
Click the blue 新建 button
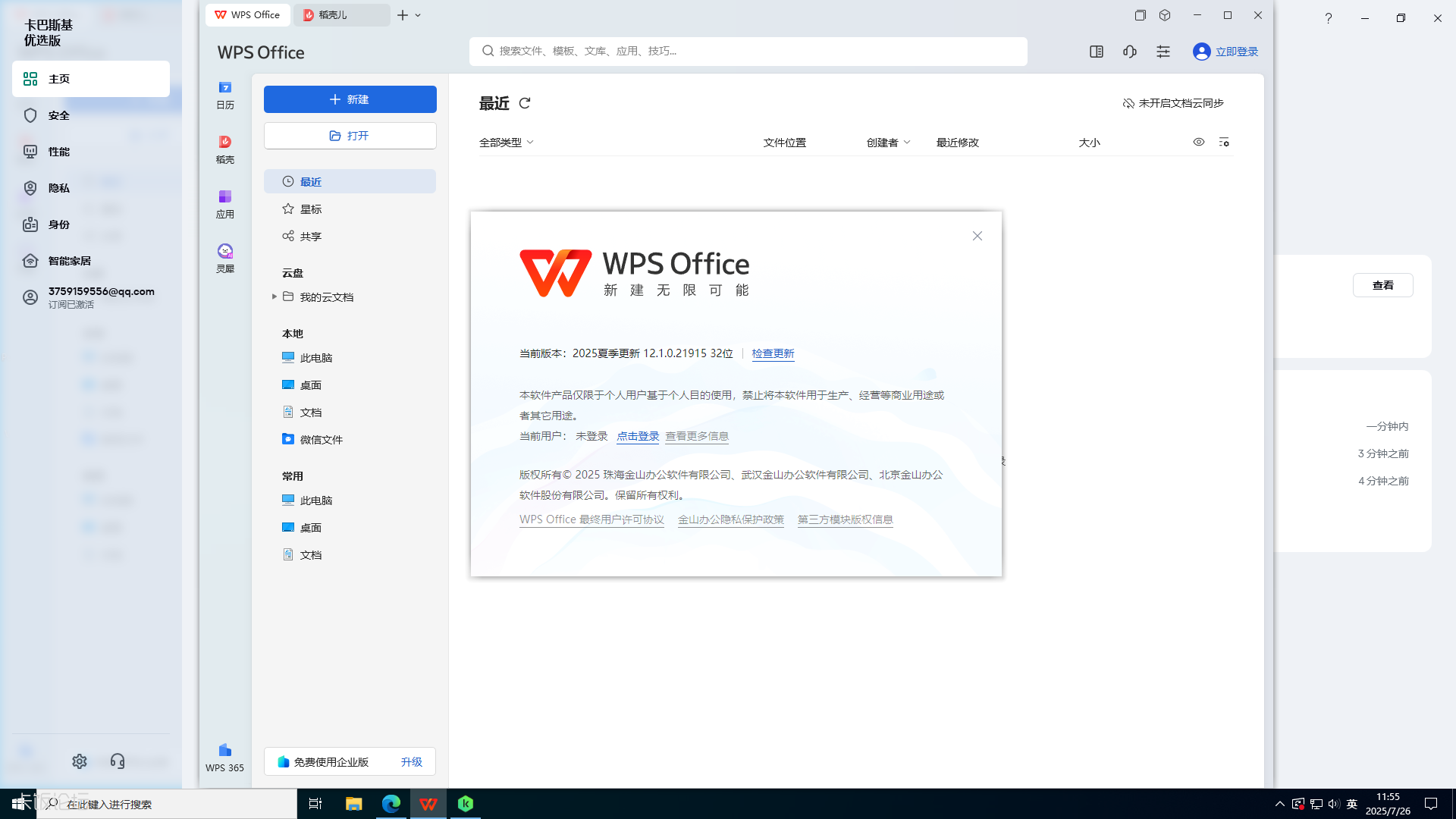(350, 99)
